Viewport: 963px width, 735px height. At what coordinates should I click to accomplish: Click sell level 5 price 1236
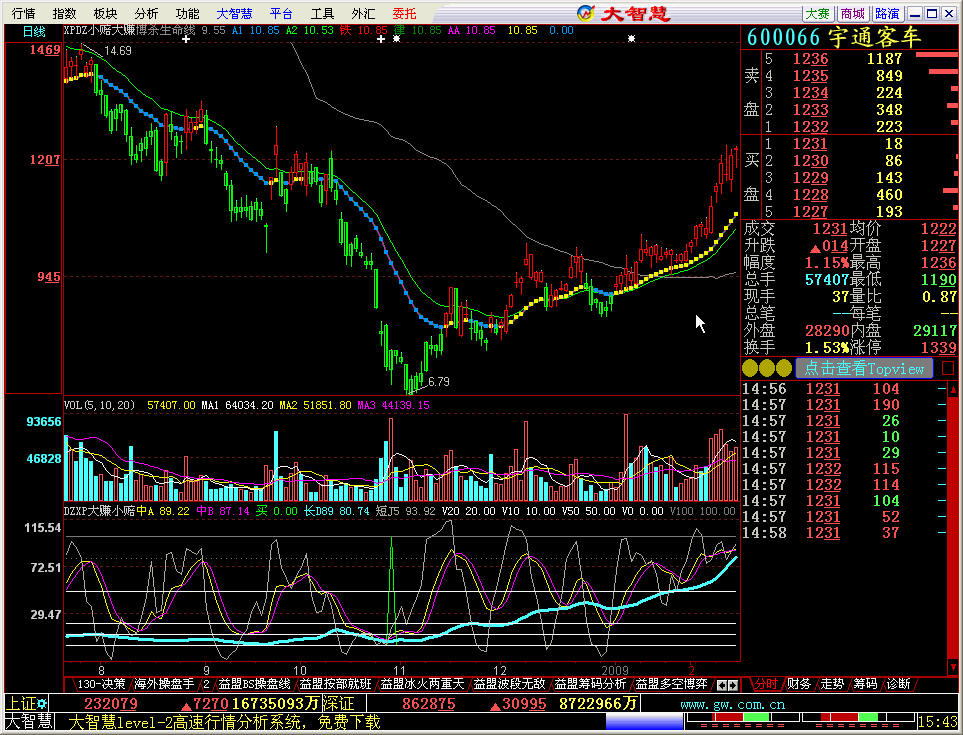(810, 59)
